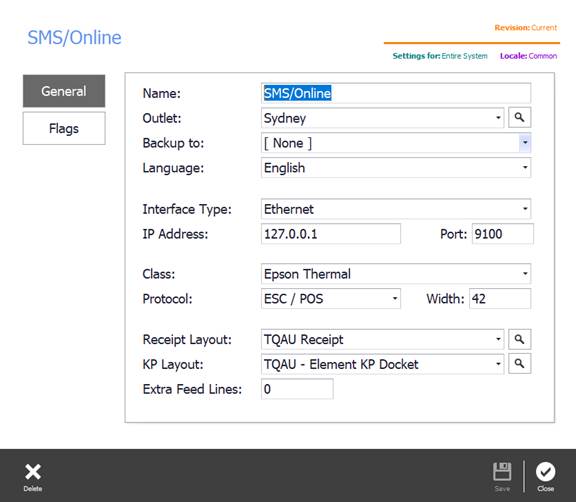Click the Revision: Current link
The height and width of the screenshot is (502, 576).
click(526, 28)
